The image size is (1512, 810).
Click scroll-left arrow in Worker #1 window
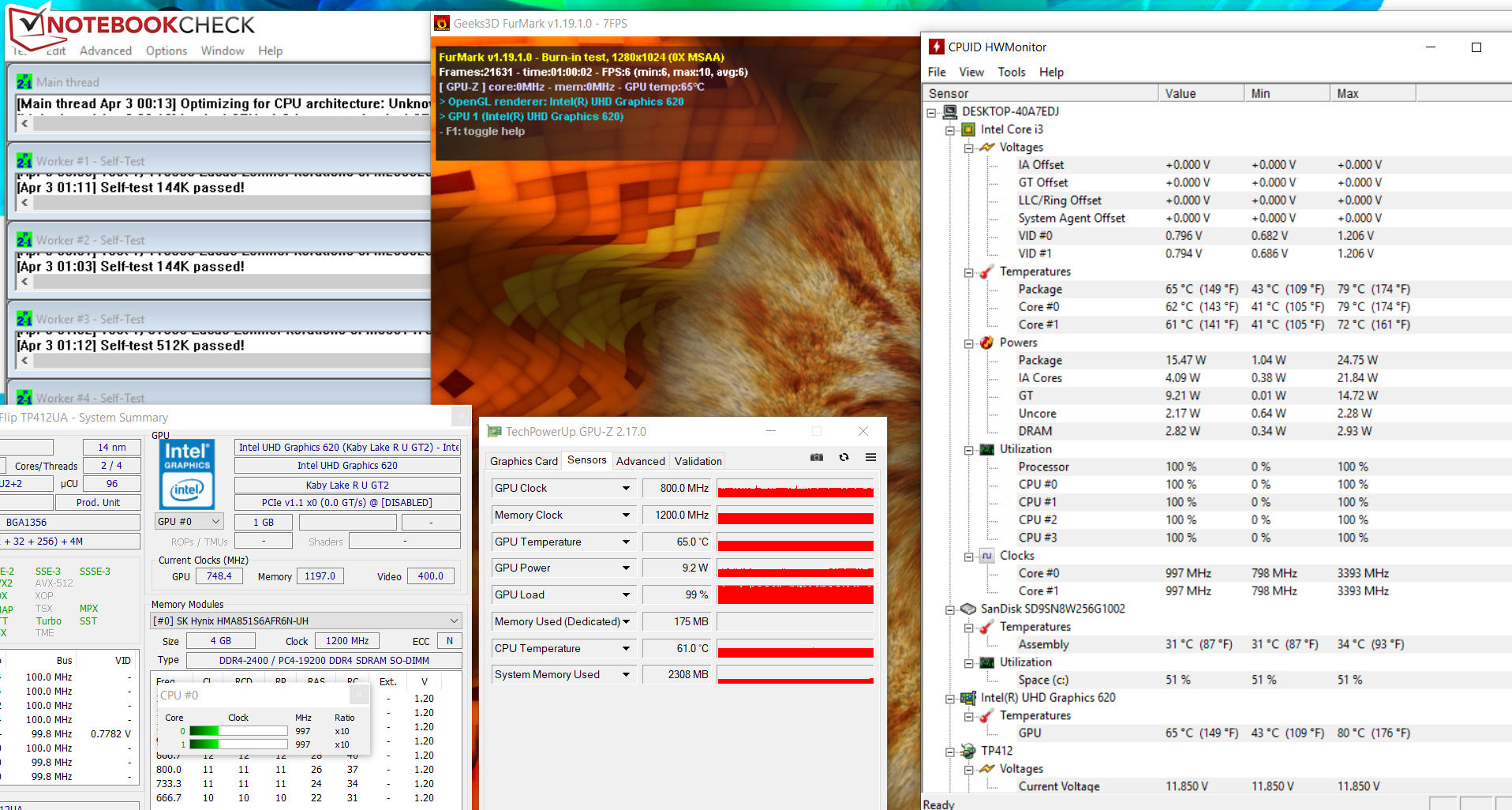24,202
